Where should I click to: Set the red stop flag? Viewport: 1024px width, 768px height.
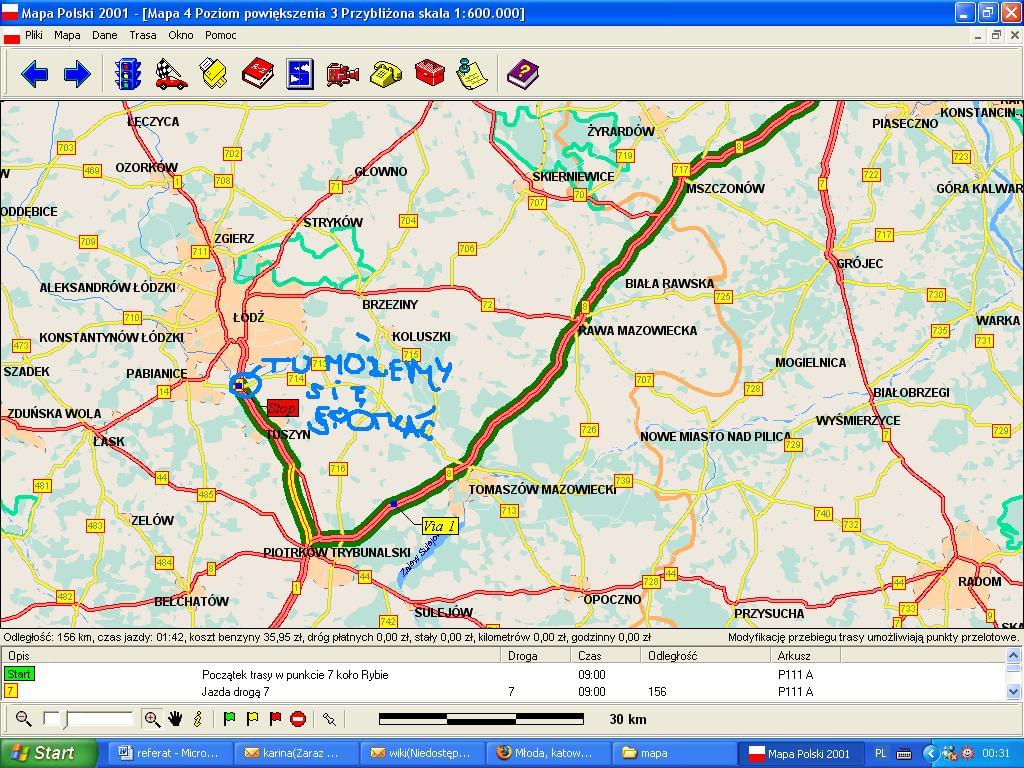(x=275, y=719)
